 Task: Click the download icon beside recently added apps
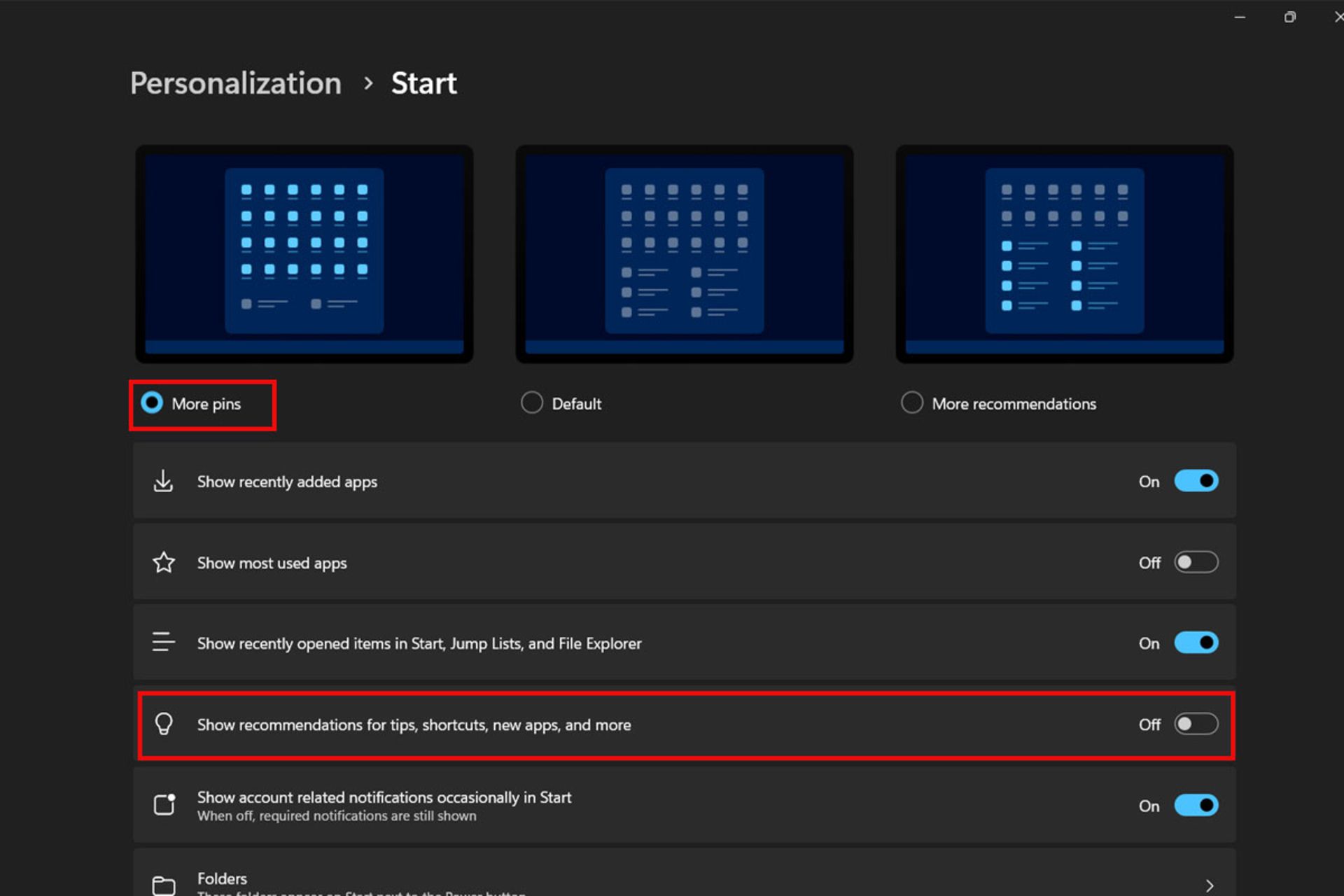[163, 481]
